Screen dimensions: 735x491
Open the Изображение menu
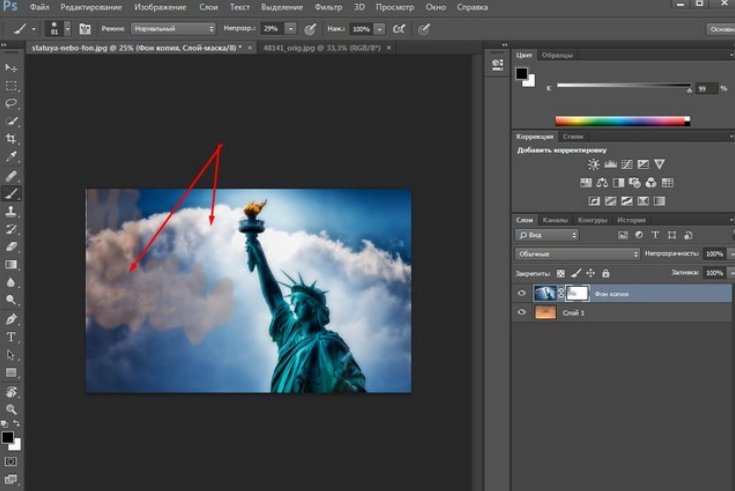tap(160, 8)
